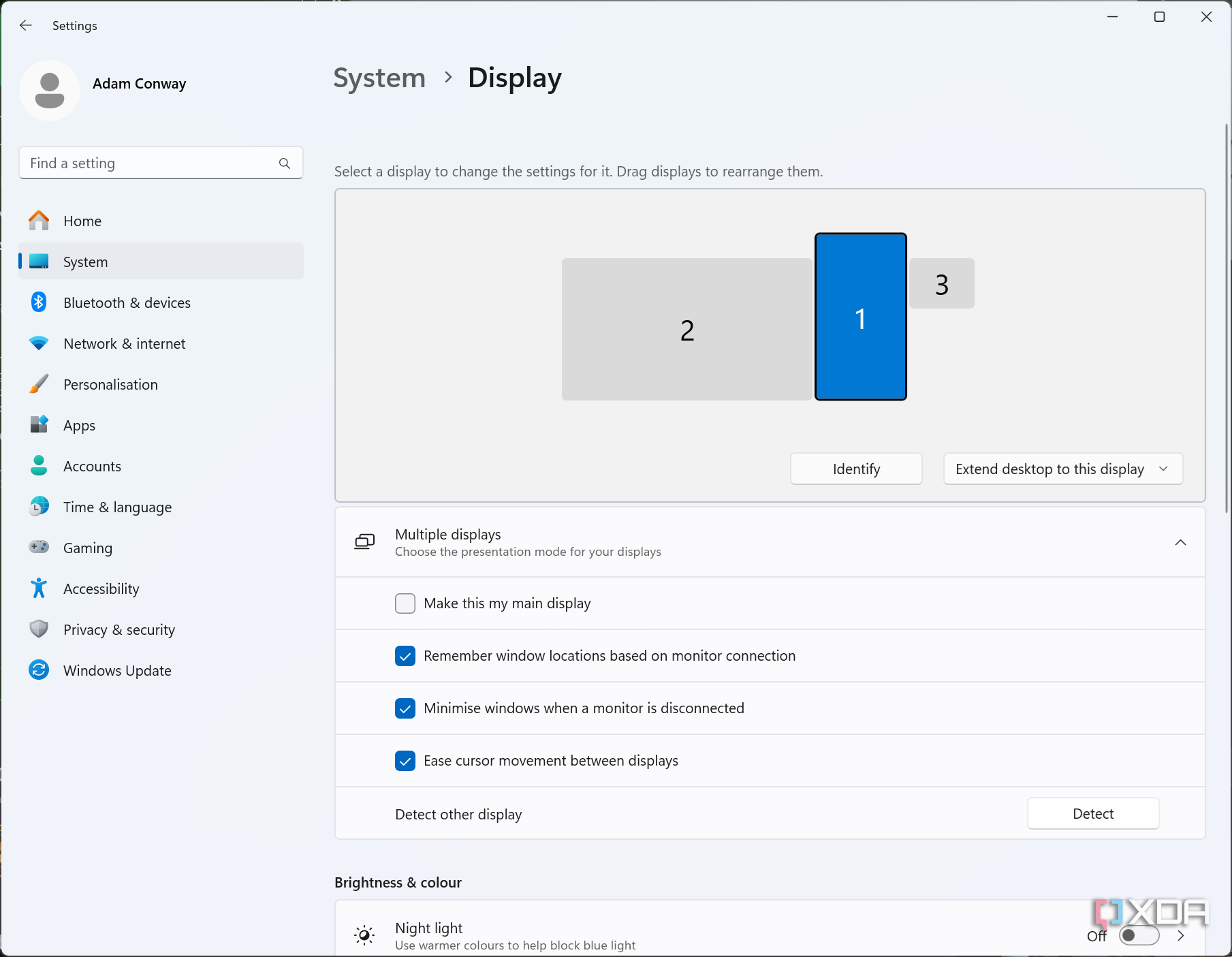Disable Minimise windows when a monitor is disconnected
This screenshot has height=957, width=1232.
point(405,708)
